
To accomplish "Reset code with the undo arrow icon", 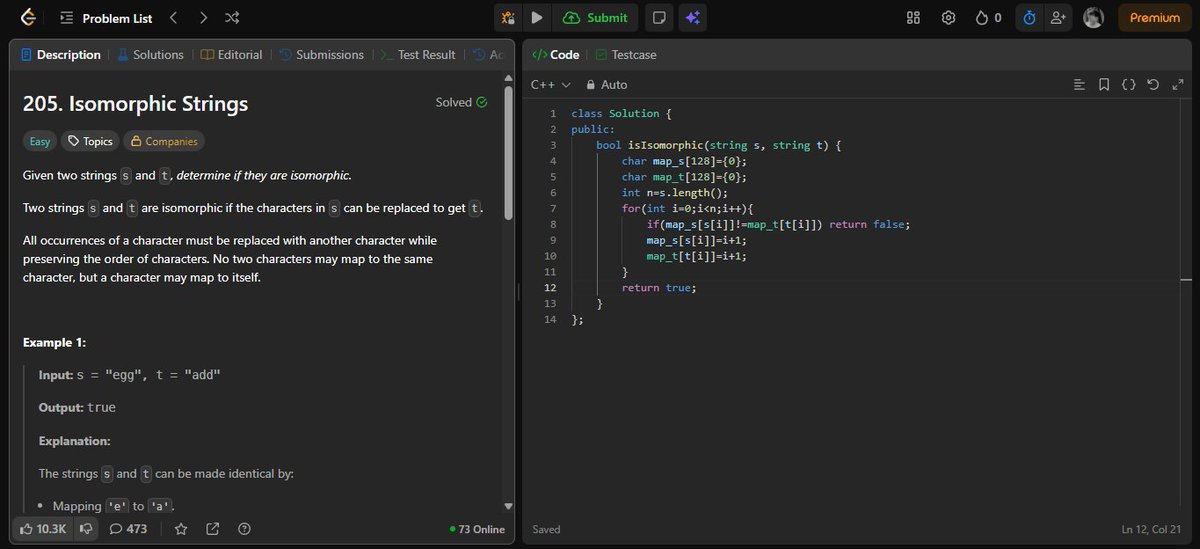I will 1153,85.
